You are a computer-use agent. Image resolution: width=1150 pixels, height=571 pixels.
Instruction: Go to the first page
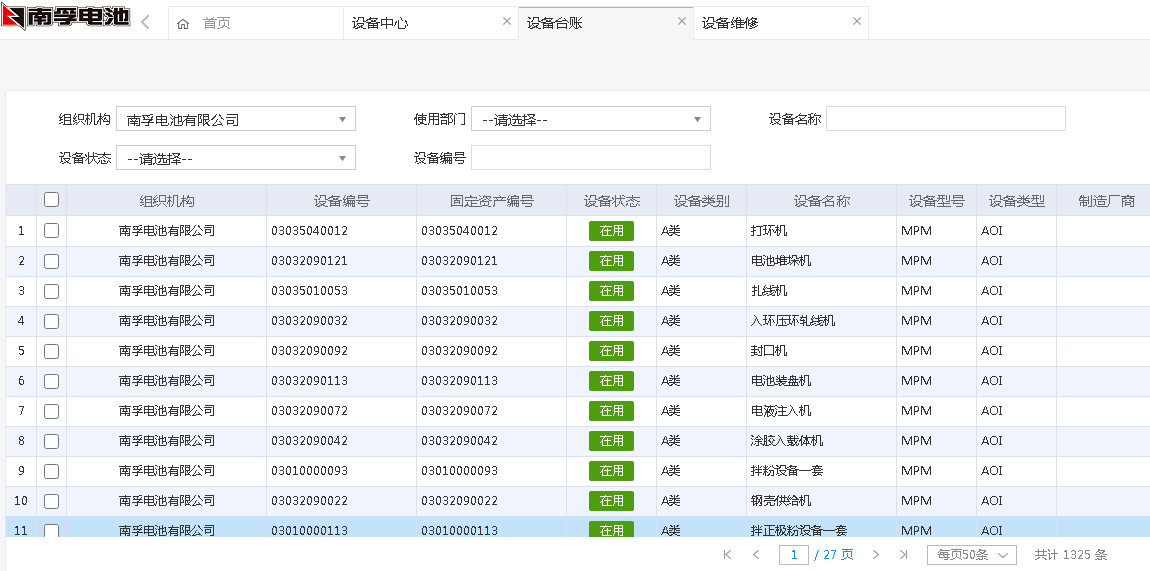[x=728, y=555]
